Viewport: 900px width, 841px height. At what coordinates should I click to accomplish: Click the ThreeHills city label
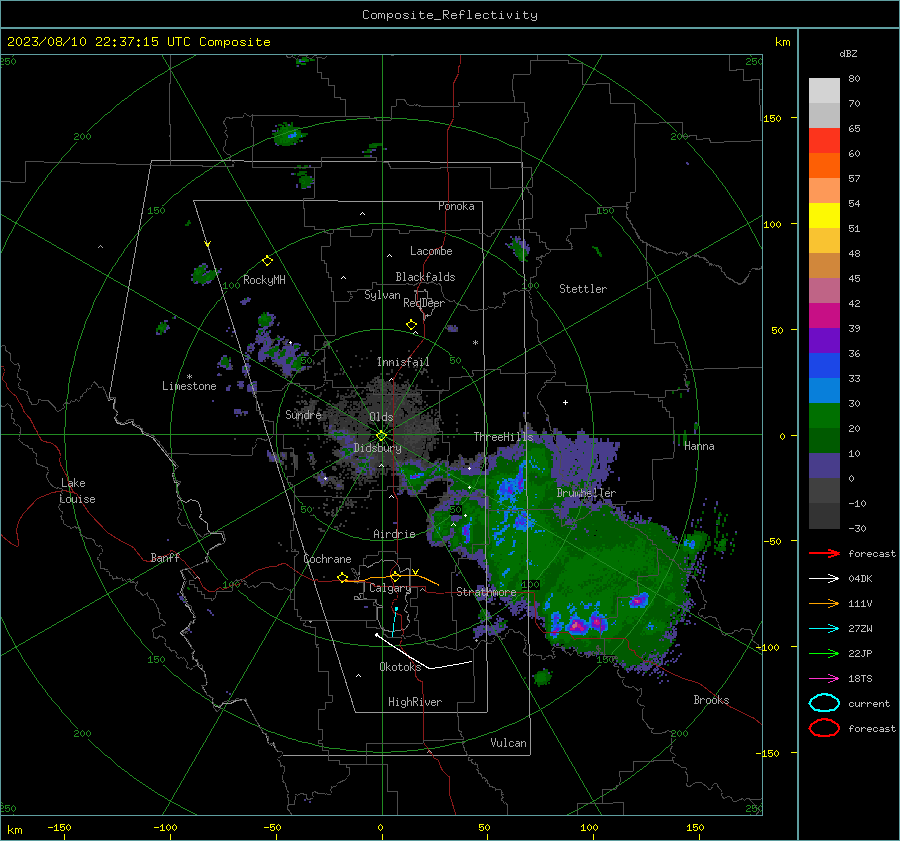(503, 437)
